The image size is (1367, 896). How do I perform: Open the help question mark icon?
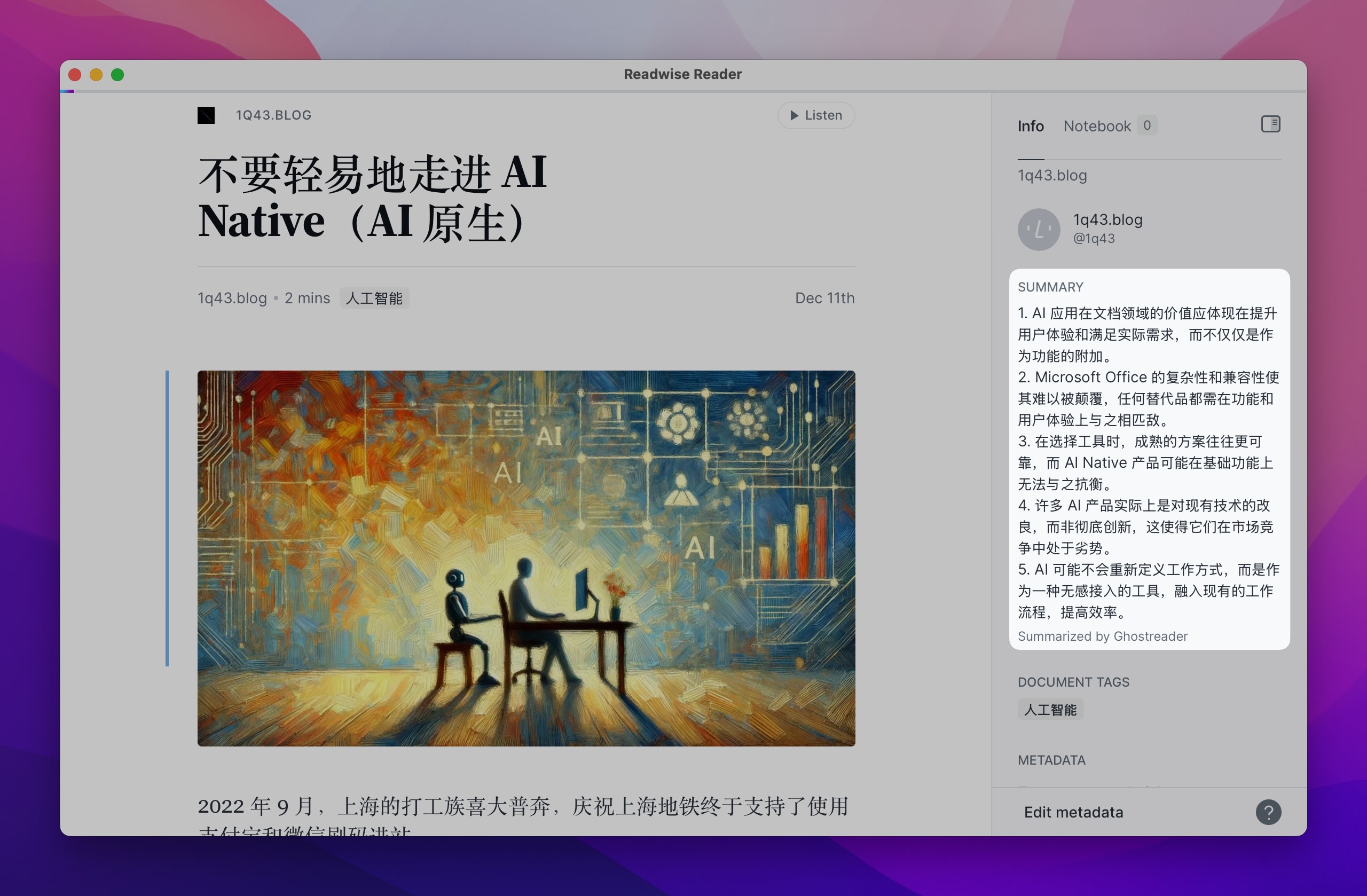(x=1268, y=812)
